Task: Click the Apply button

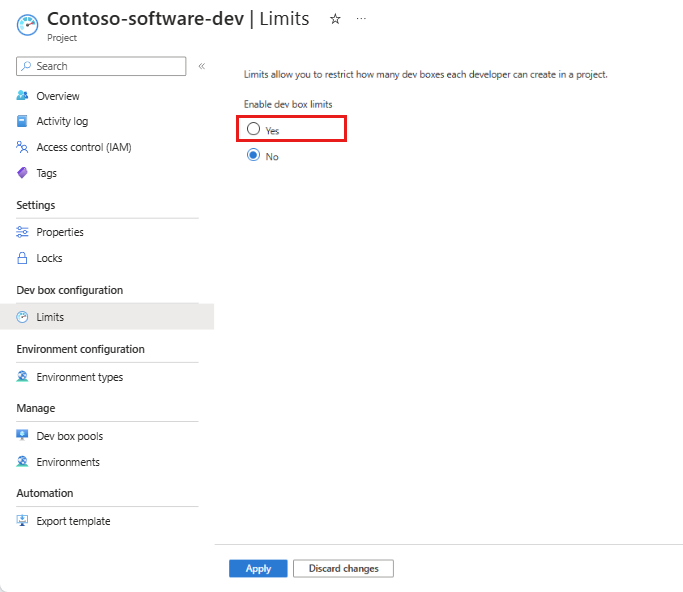Action: (x=258, y=568)
